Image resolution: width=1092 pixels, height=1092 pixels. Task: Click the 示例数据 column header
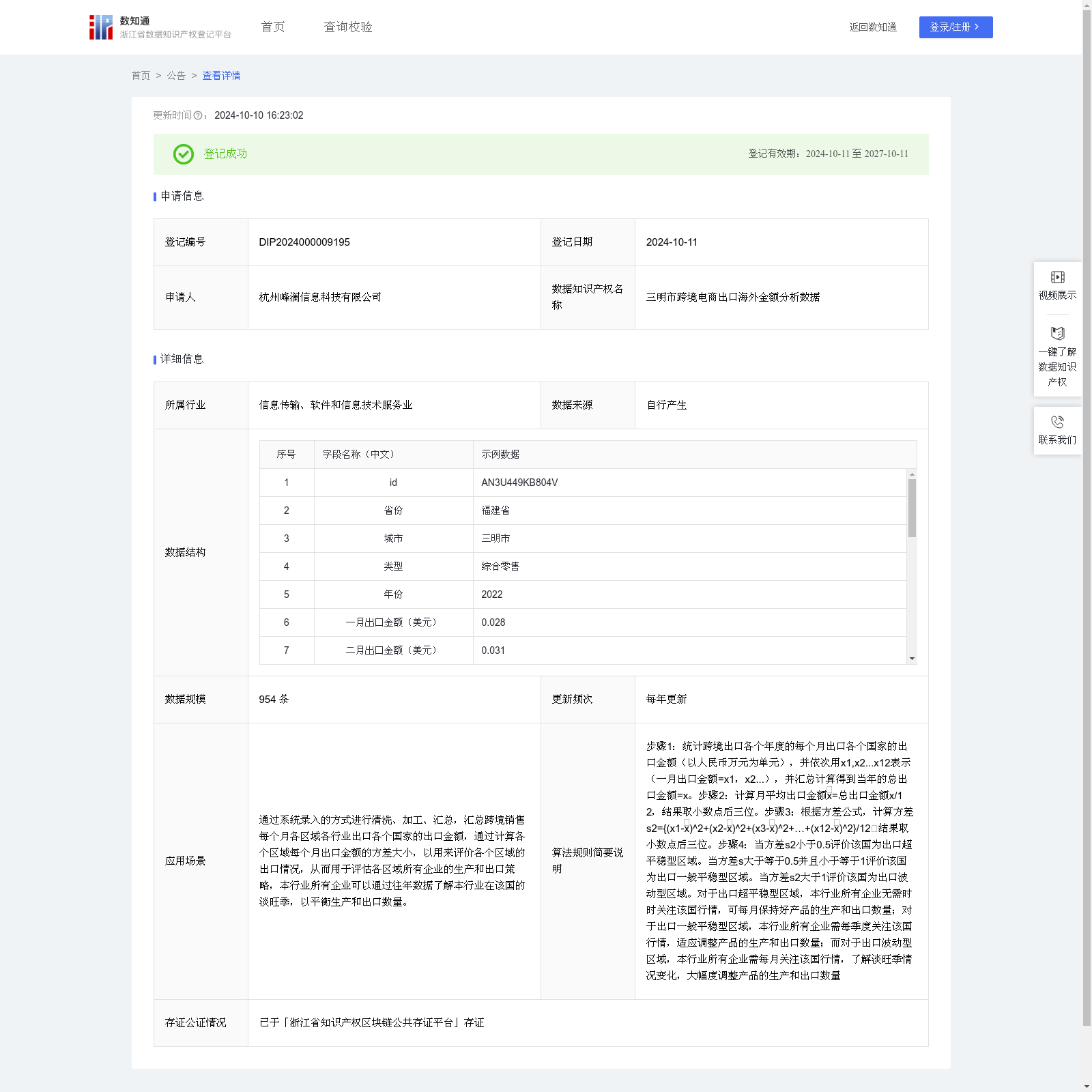point(500,455)
